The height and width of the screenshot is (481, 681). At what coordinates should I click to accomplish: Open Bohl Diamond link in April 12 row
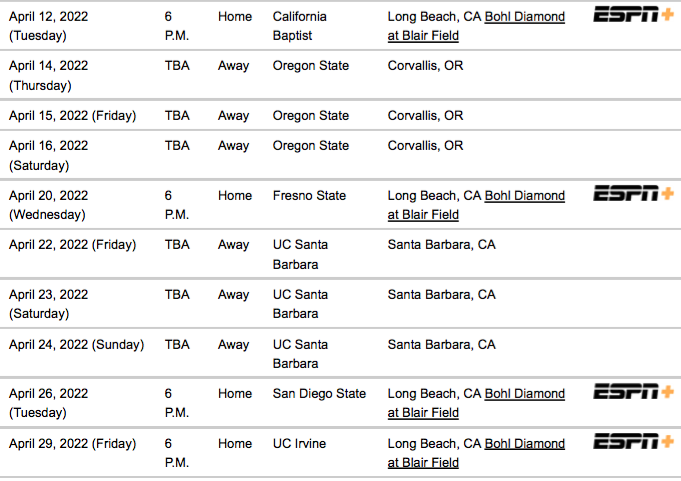pos(476,26)
